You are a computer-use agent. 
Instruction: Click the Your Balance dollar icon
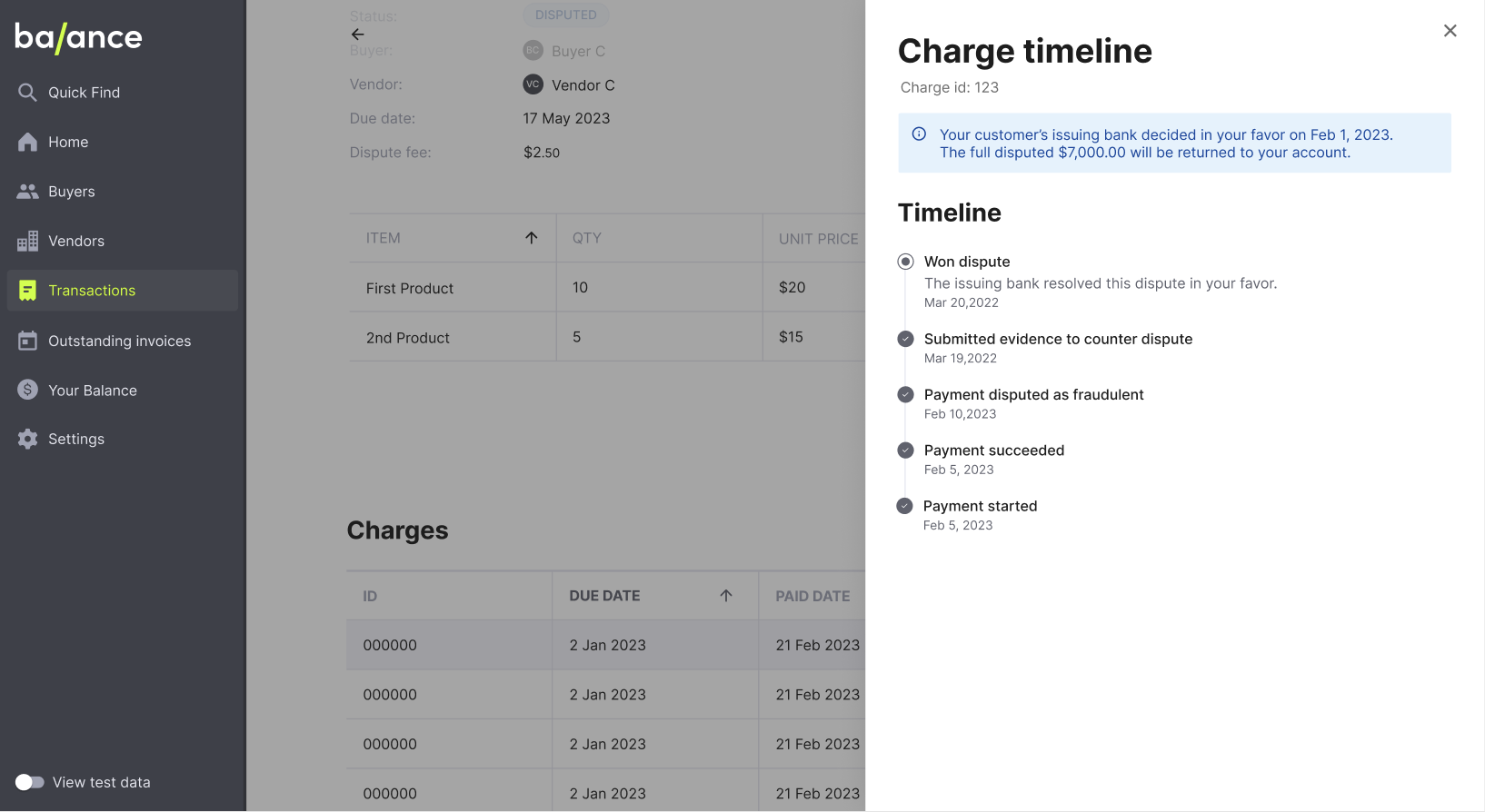pyautogui.click(x=27, y=390)
